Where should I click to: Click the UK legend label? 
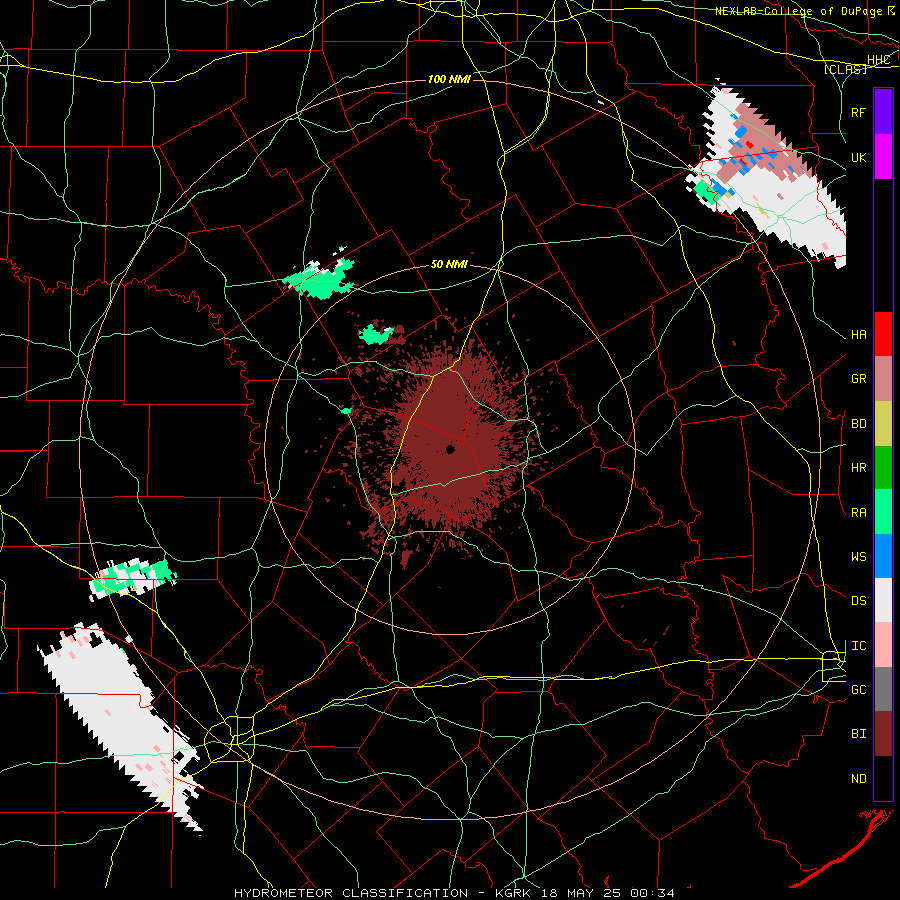pos(859,157)
